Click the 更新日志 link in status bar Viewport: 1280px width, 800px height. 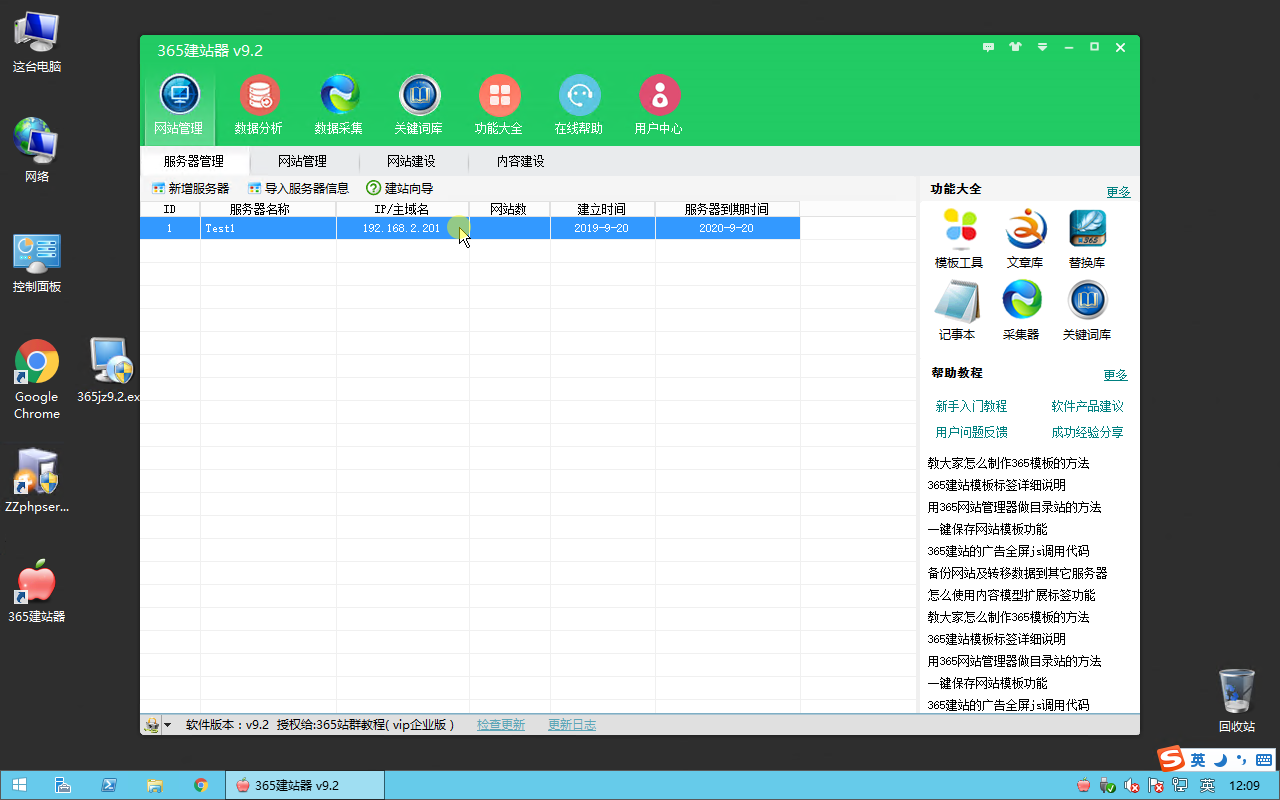click(572, 725)
